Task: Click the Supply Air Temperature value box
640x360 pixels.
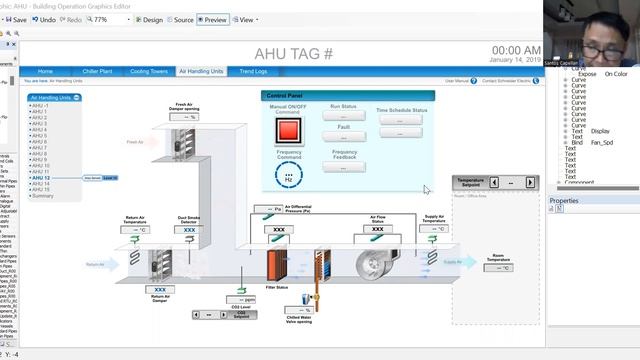Action: 434,229
